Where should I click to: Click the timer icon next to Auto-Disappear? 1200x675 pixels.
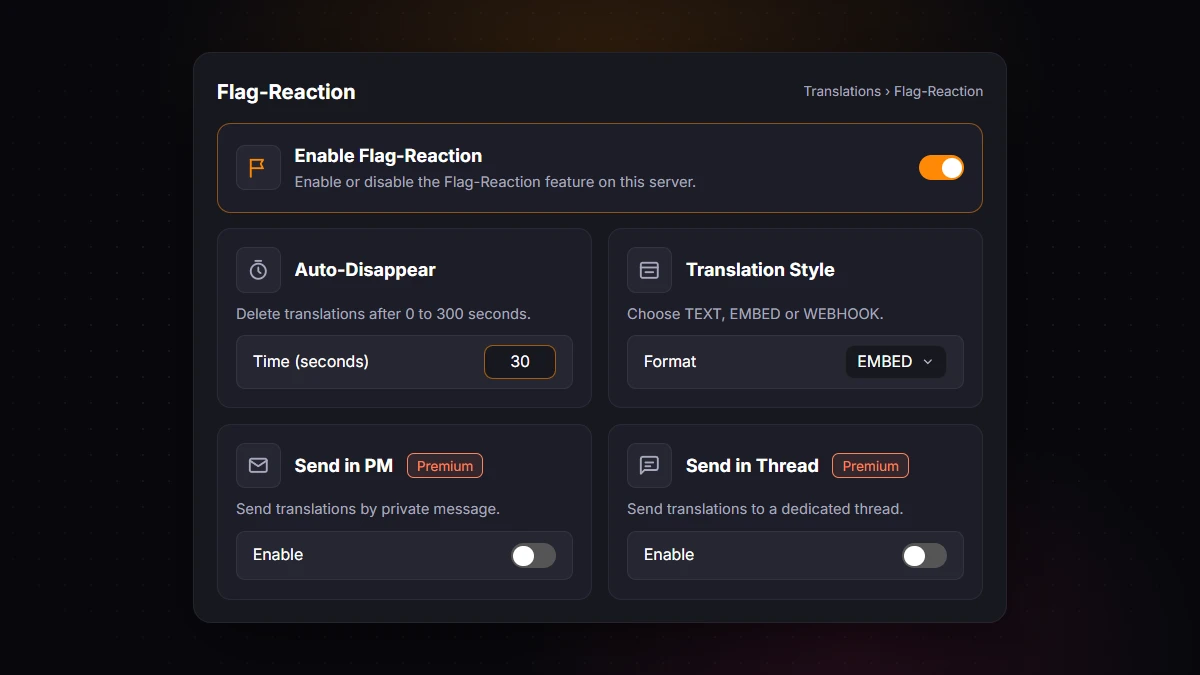[258, 270]
